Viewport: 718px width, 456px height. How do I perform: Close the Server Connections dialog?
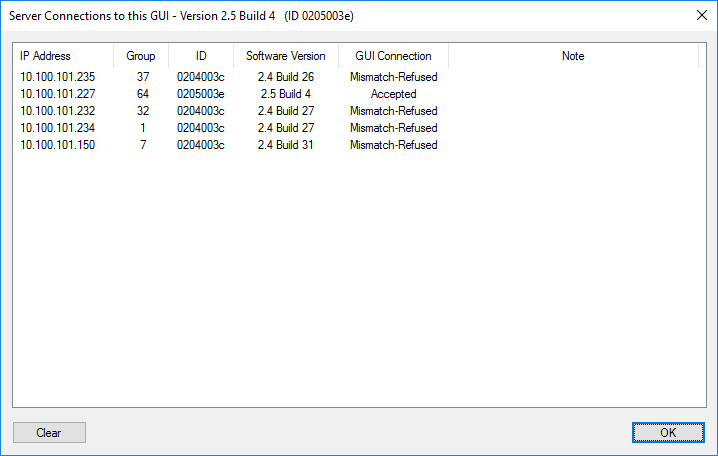pyautogui.click(x=702, y=15)
